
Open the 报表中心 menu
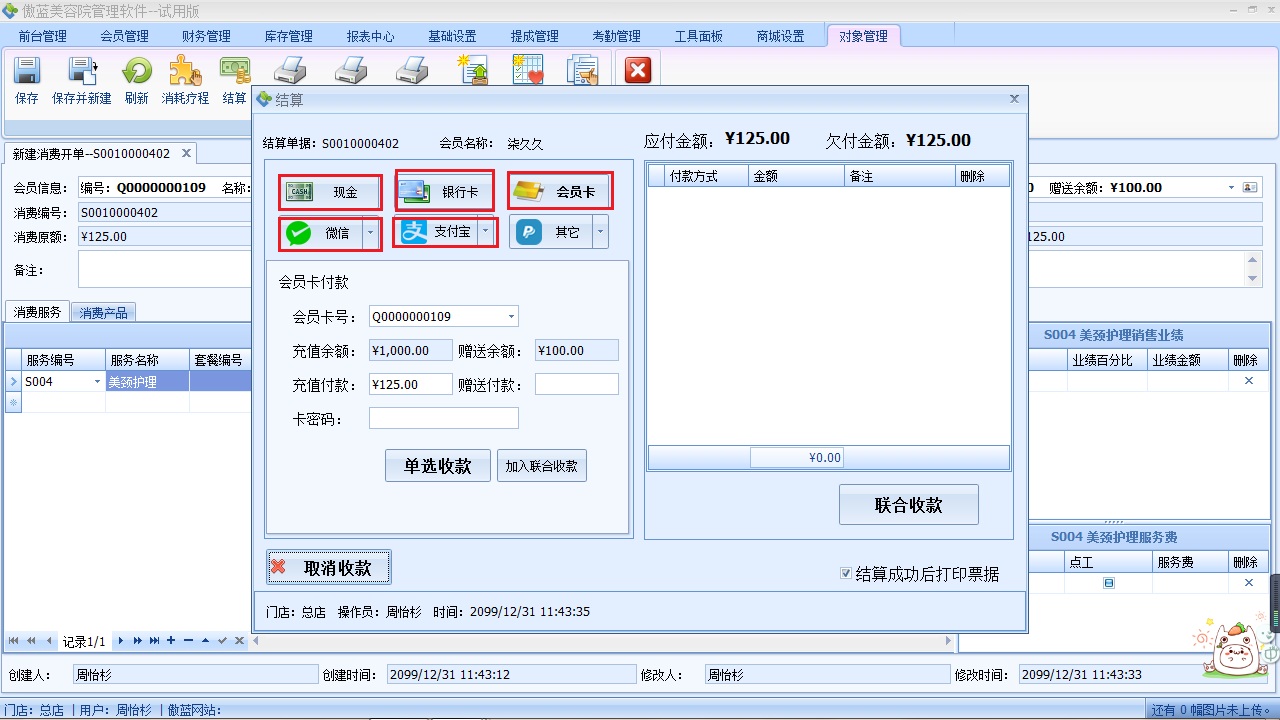pyautogui.click(x=370, y=36)
